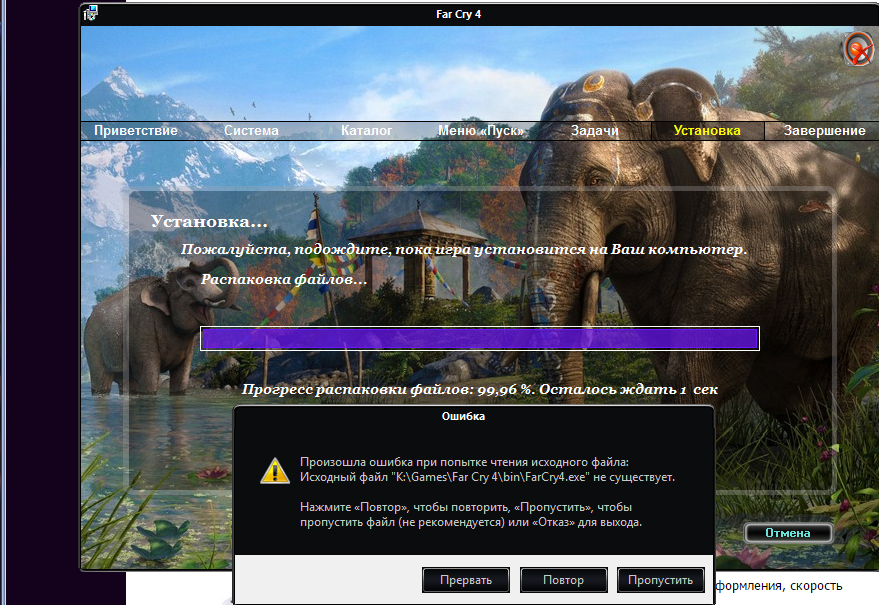Toggle the music mute icon at top right
Viewport: 879px width, 605px height.
[858, 49]
